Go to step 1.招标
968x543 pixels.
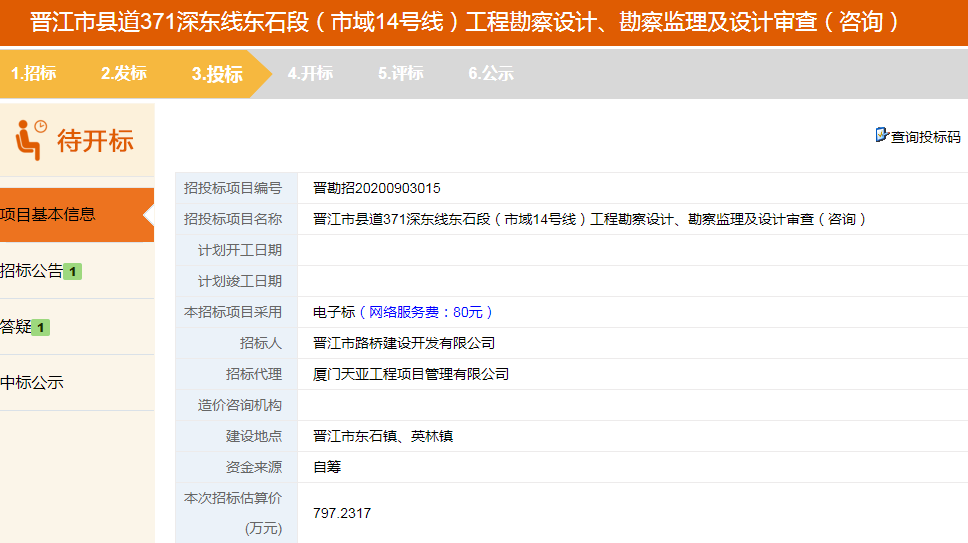click(34, 73)
